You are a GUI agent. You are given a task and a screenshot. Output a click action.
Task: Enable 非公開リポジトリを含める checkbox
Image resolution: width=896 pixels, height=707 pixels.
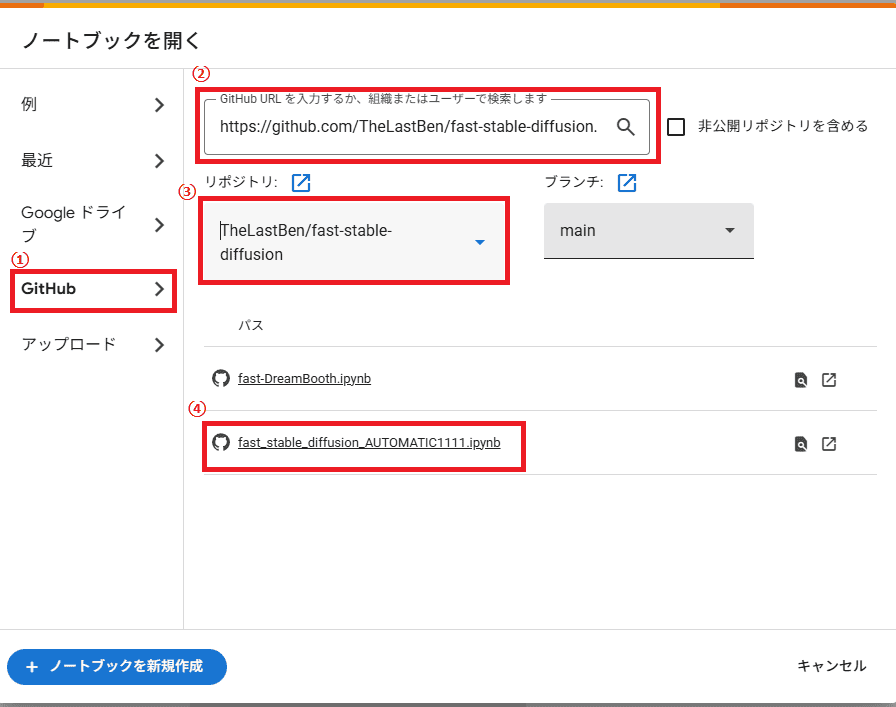676,127
